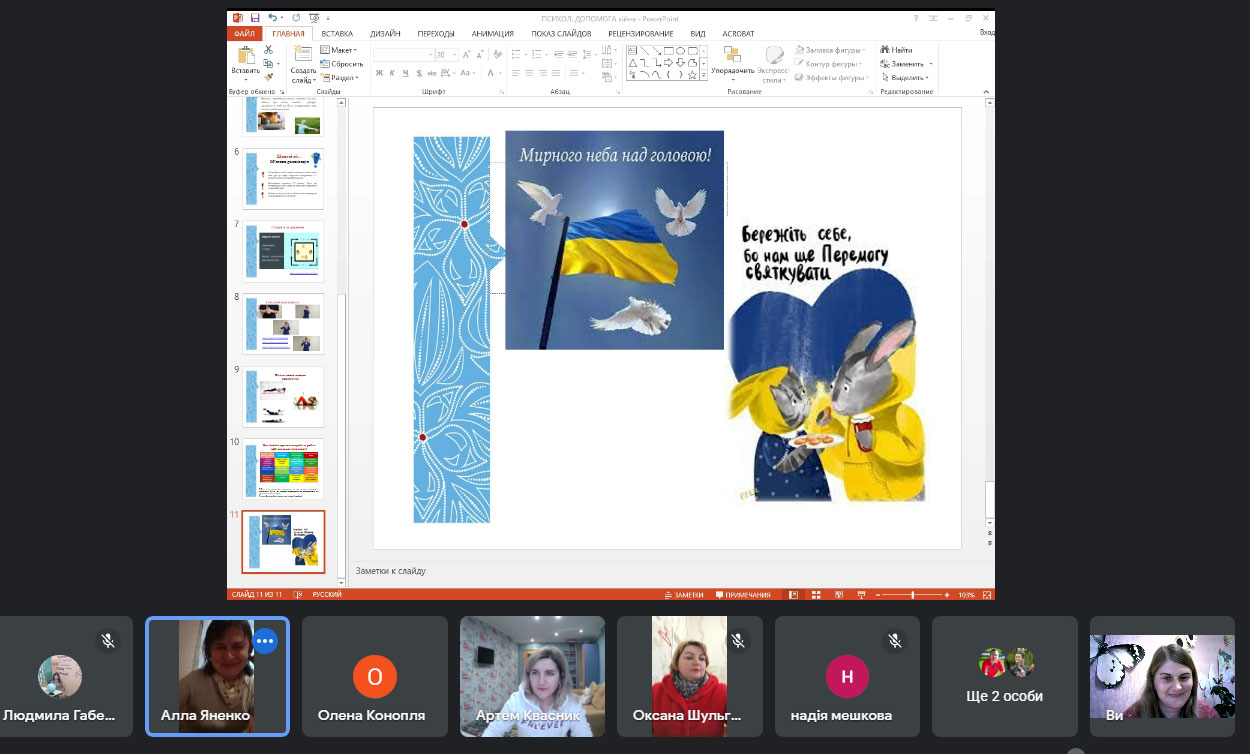
Task: Click Найти find button
Action: pyautogui.click(x=897, y=49)
